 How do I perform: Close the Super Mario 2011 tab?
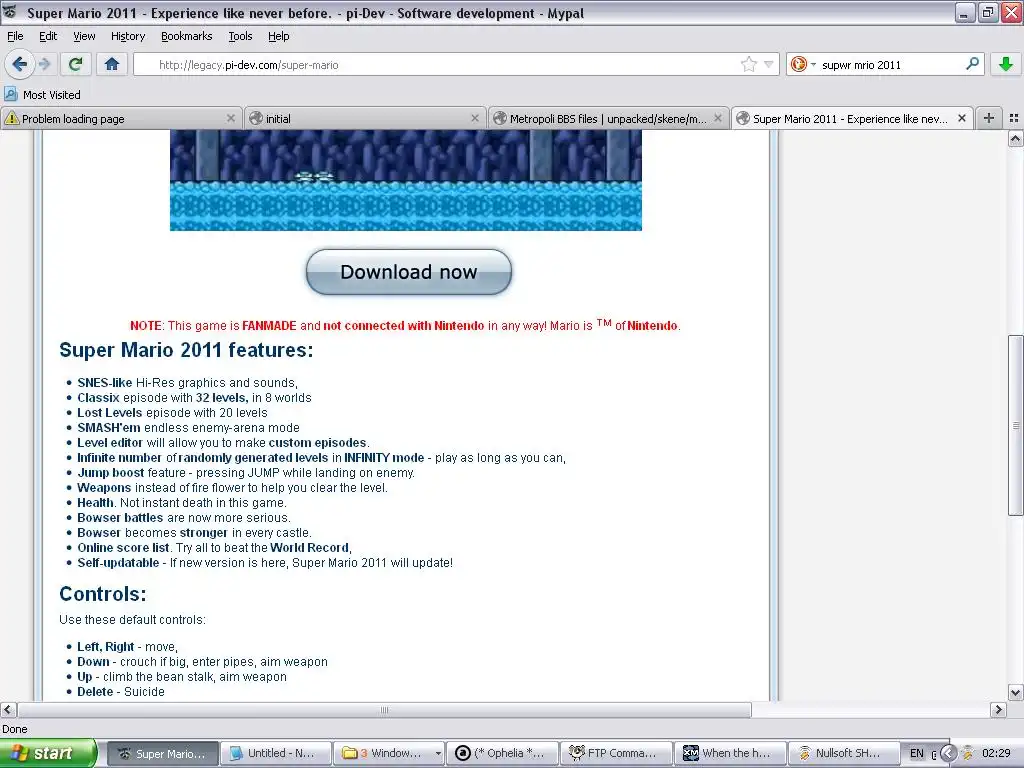tap(961, 118)
